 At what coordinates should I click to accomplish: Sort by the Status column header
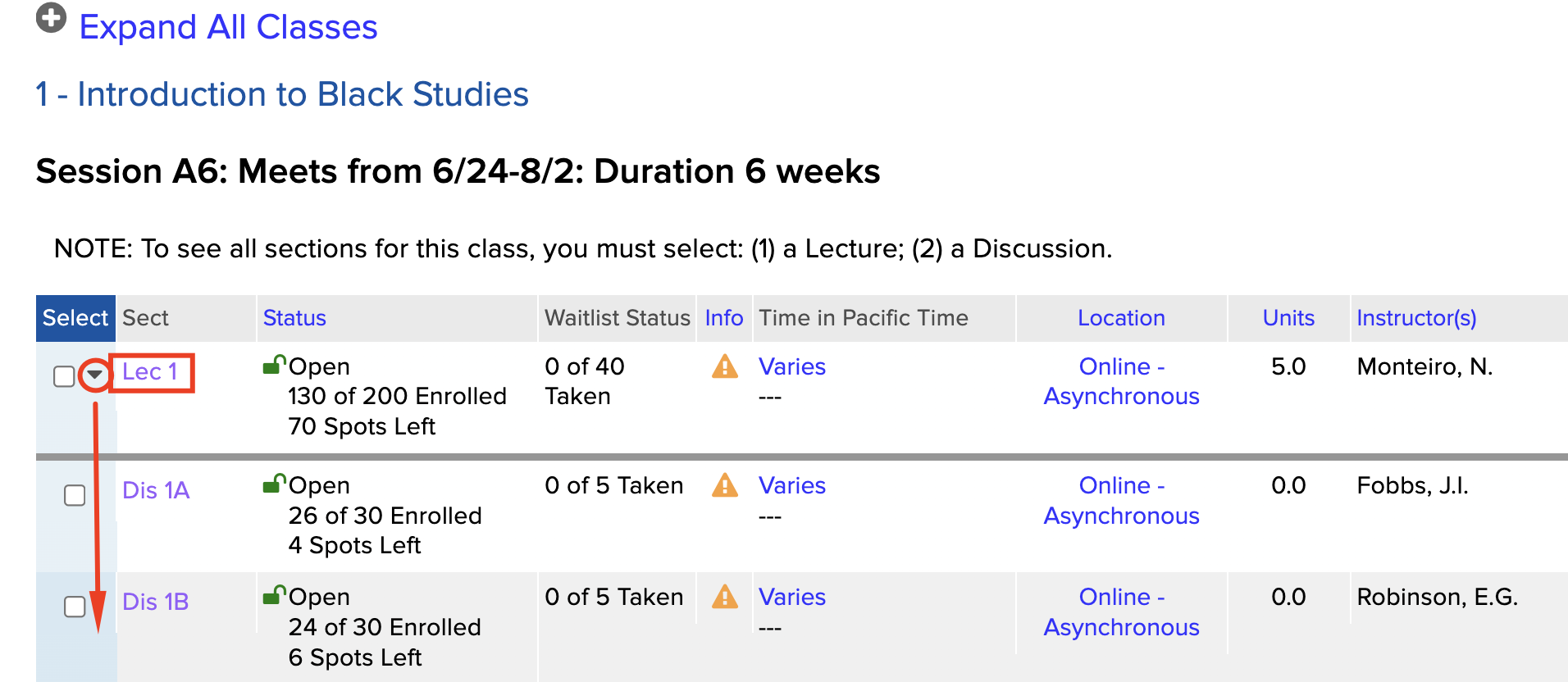294,318
